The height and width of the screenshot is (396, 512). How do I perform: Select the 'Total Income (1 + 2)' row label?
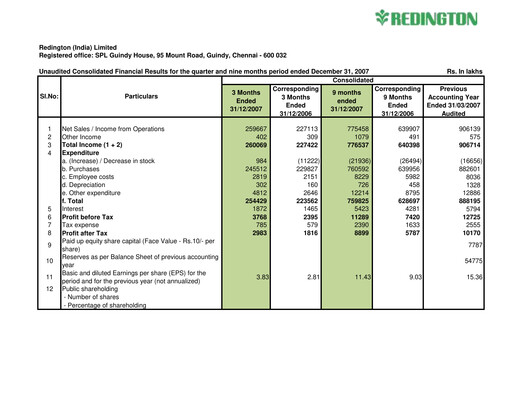[92, 145]
